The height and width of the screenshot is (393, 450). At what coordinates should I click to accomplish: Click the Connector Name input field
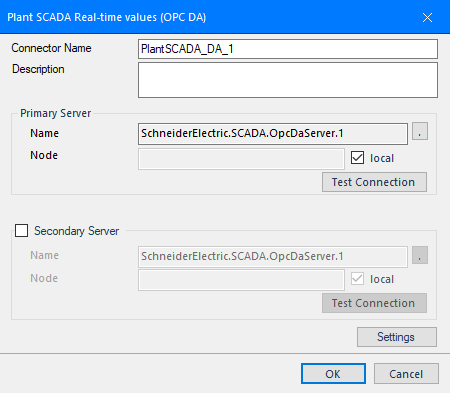tap(288, 49)
